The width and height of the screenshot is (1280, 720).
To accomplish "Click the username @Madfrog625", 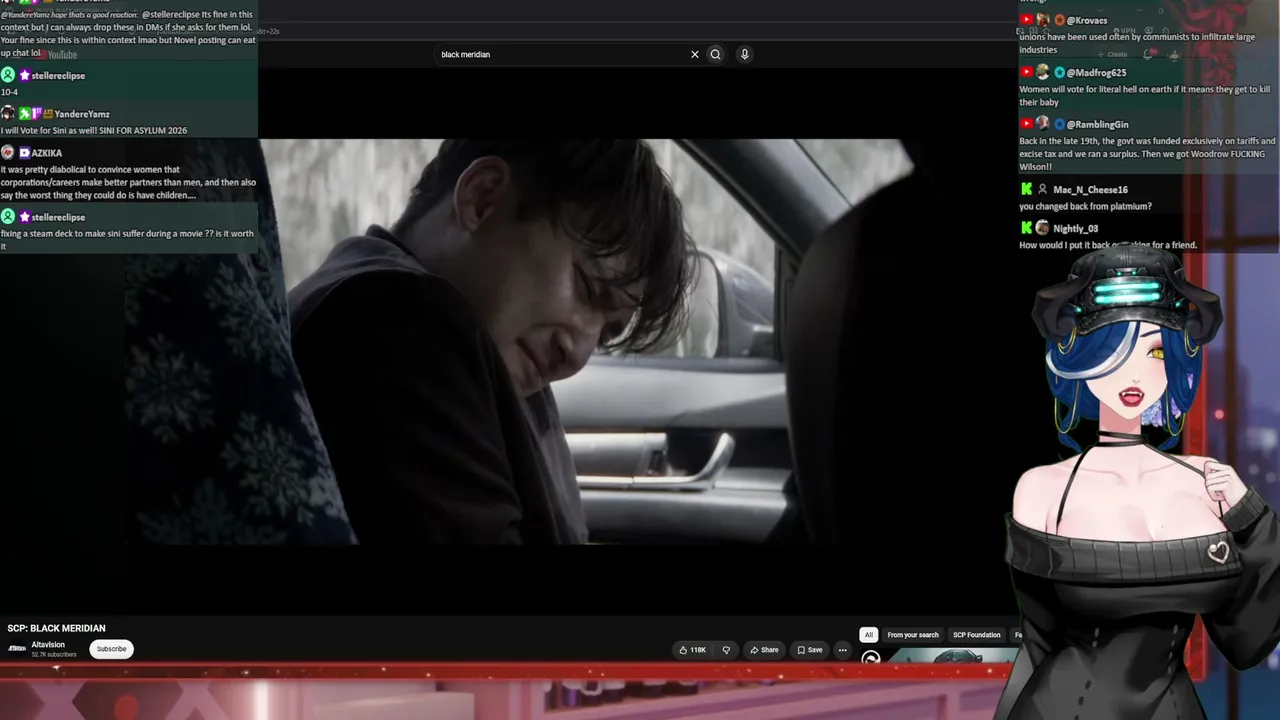I will (x=1096, y=72).
